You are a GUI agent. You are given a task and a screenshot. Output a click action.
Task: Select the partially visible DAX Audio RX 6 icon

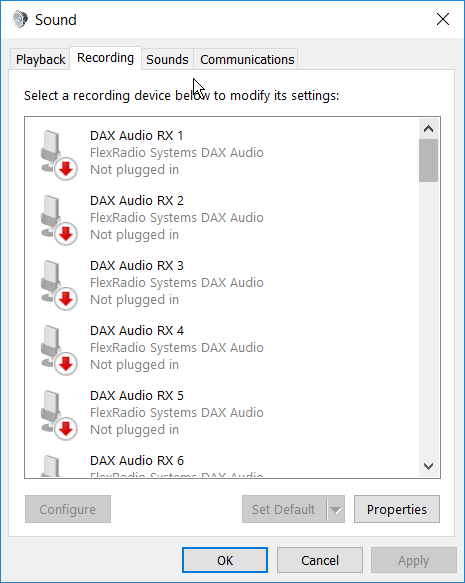51,466
